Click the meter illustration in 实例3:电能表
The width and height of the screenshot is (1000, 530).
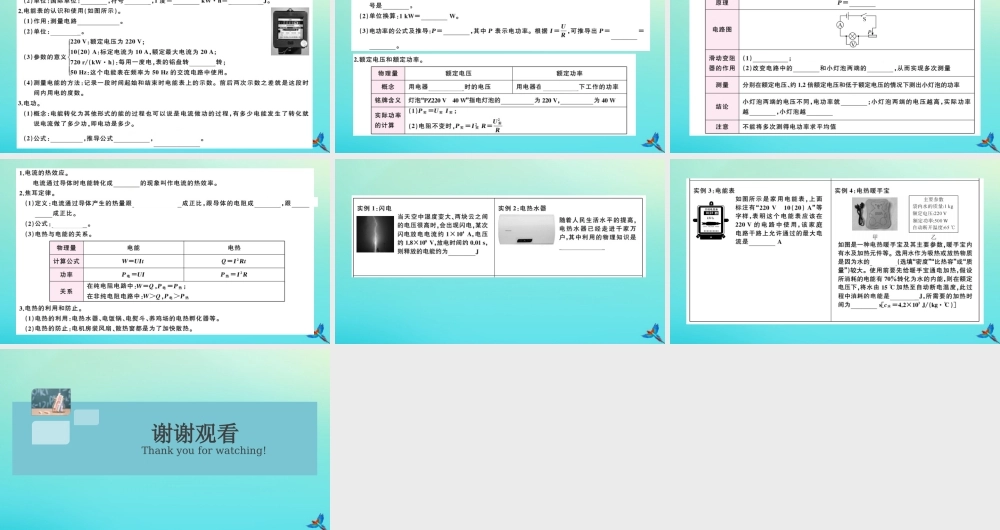[711, 221]
